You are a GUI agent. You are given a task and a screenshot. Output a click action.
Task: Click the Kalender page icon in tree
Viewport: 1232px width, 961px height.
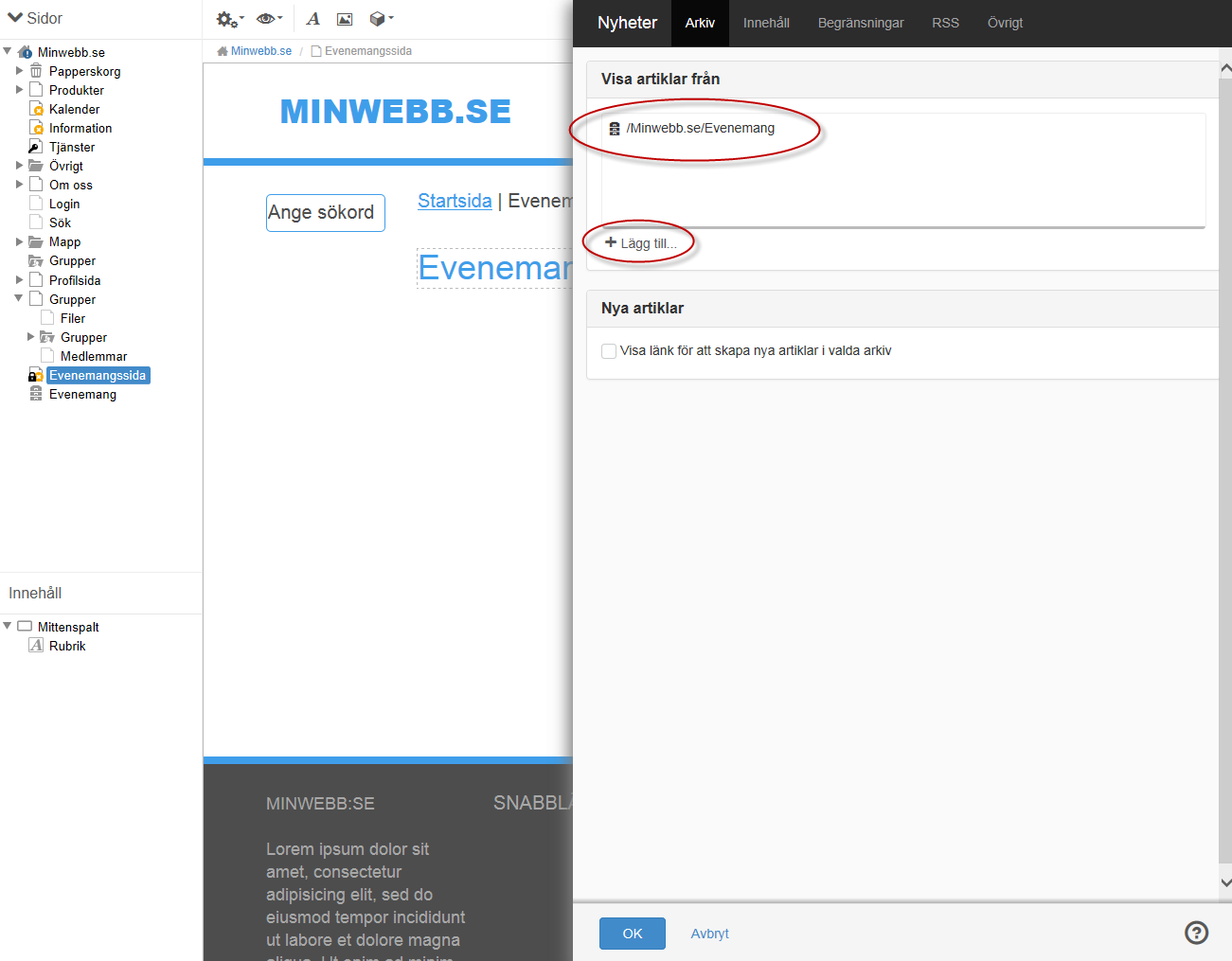click(36, 109)
